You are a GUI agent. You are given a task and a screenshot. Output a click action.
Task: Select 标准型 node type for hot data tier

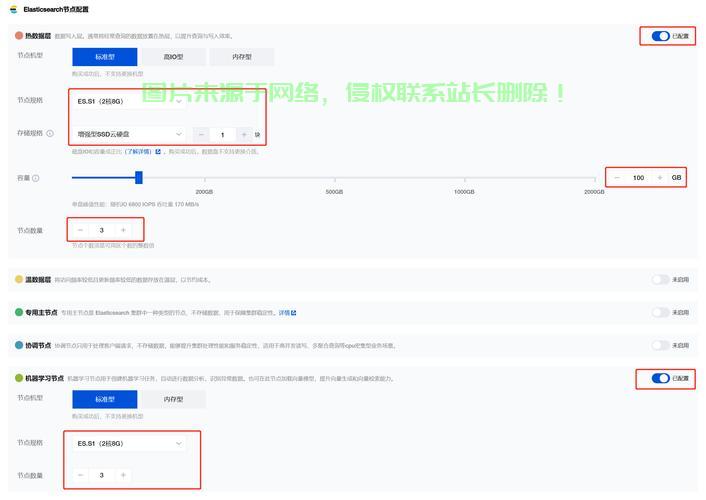[x=105, y=57]
